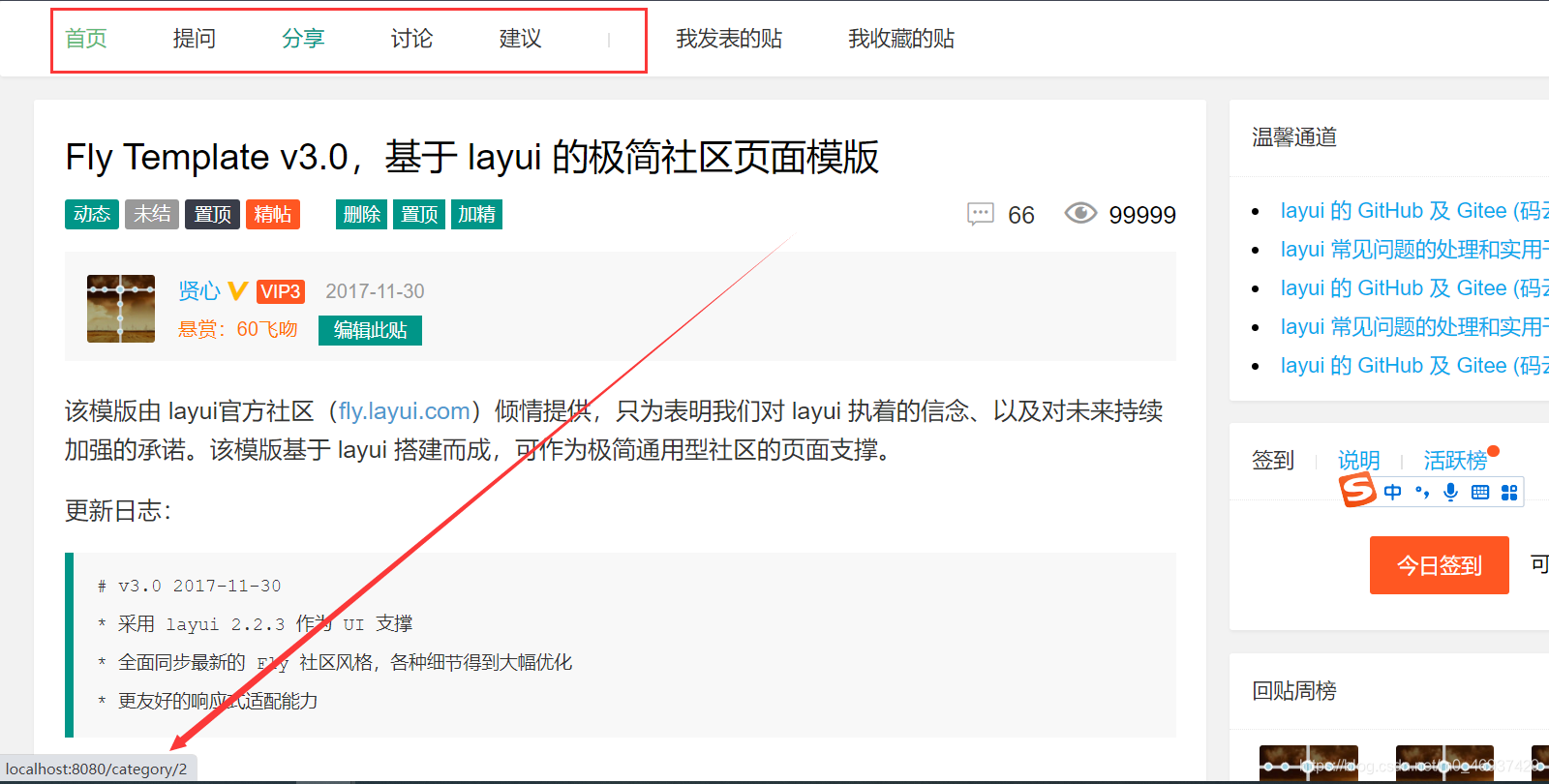Click the eye views icon
The width and height of the screenshot is (1549, 784).
[1080, 213]
